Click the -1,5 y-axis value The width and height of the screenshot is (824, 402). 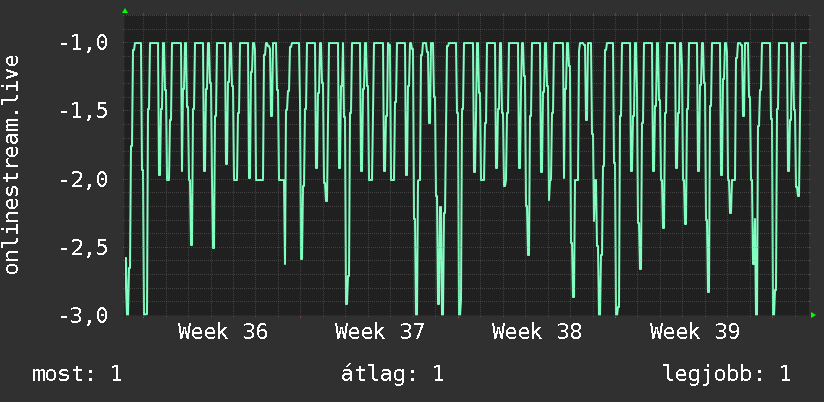click(x=84, y=111)
